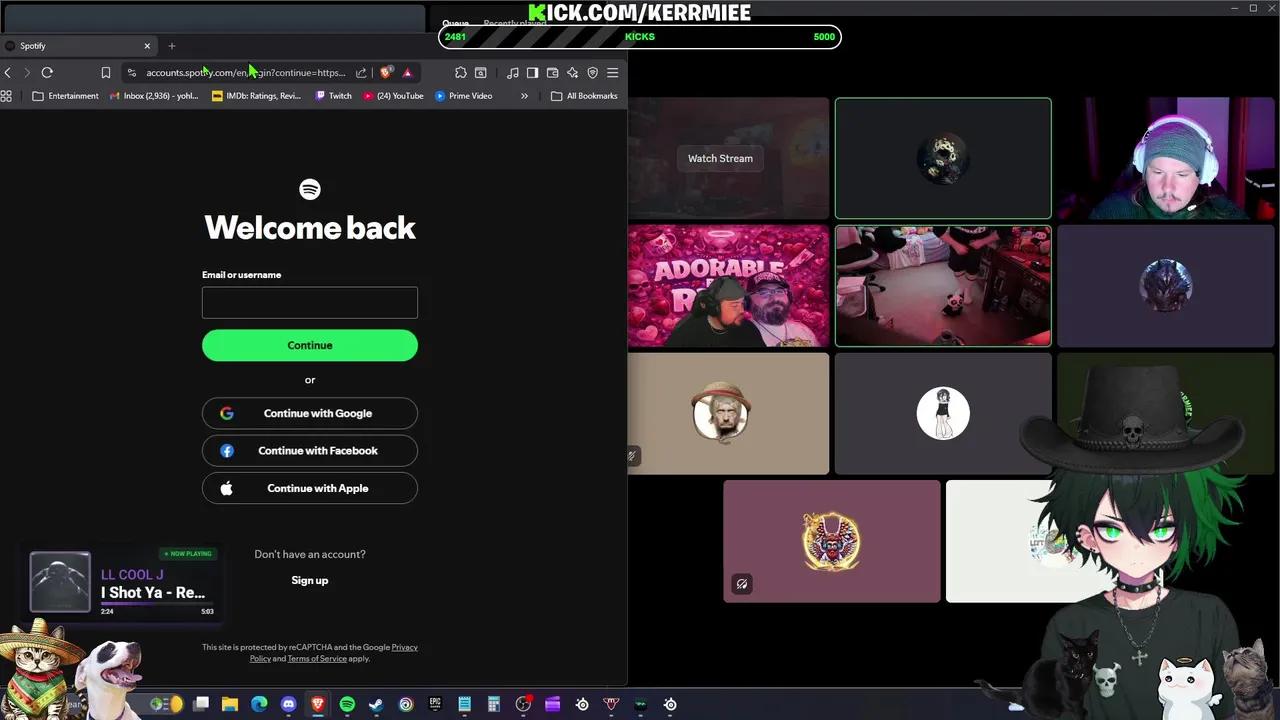The image size is (1280, 720).
Task: Select the old man with hat avatar tile
Action: [728, 413]
